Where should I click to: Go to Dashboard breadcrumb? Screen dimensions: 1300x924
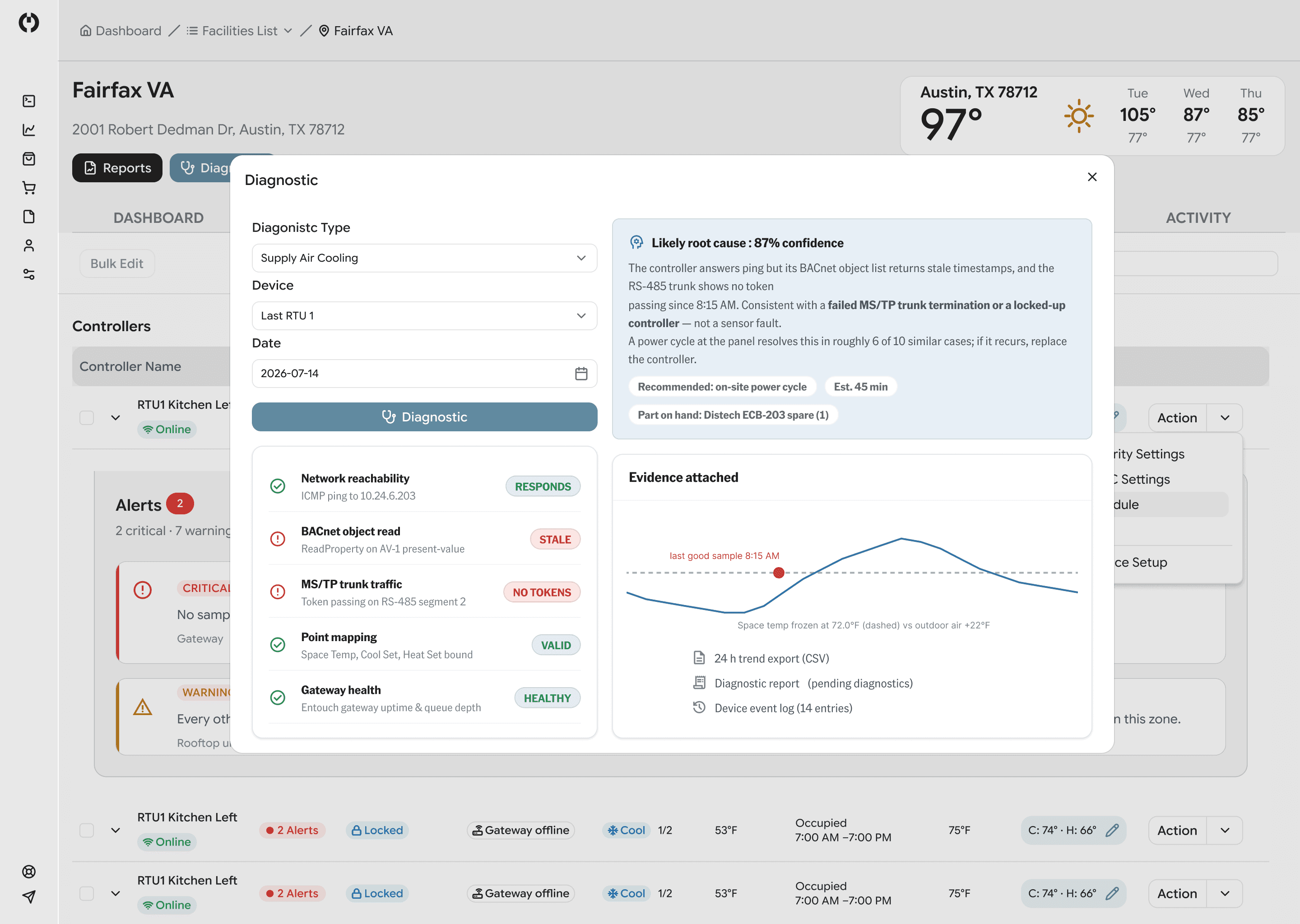pyautogui.click(x=121, y=31)
